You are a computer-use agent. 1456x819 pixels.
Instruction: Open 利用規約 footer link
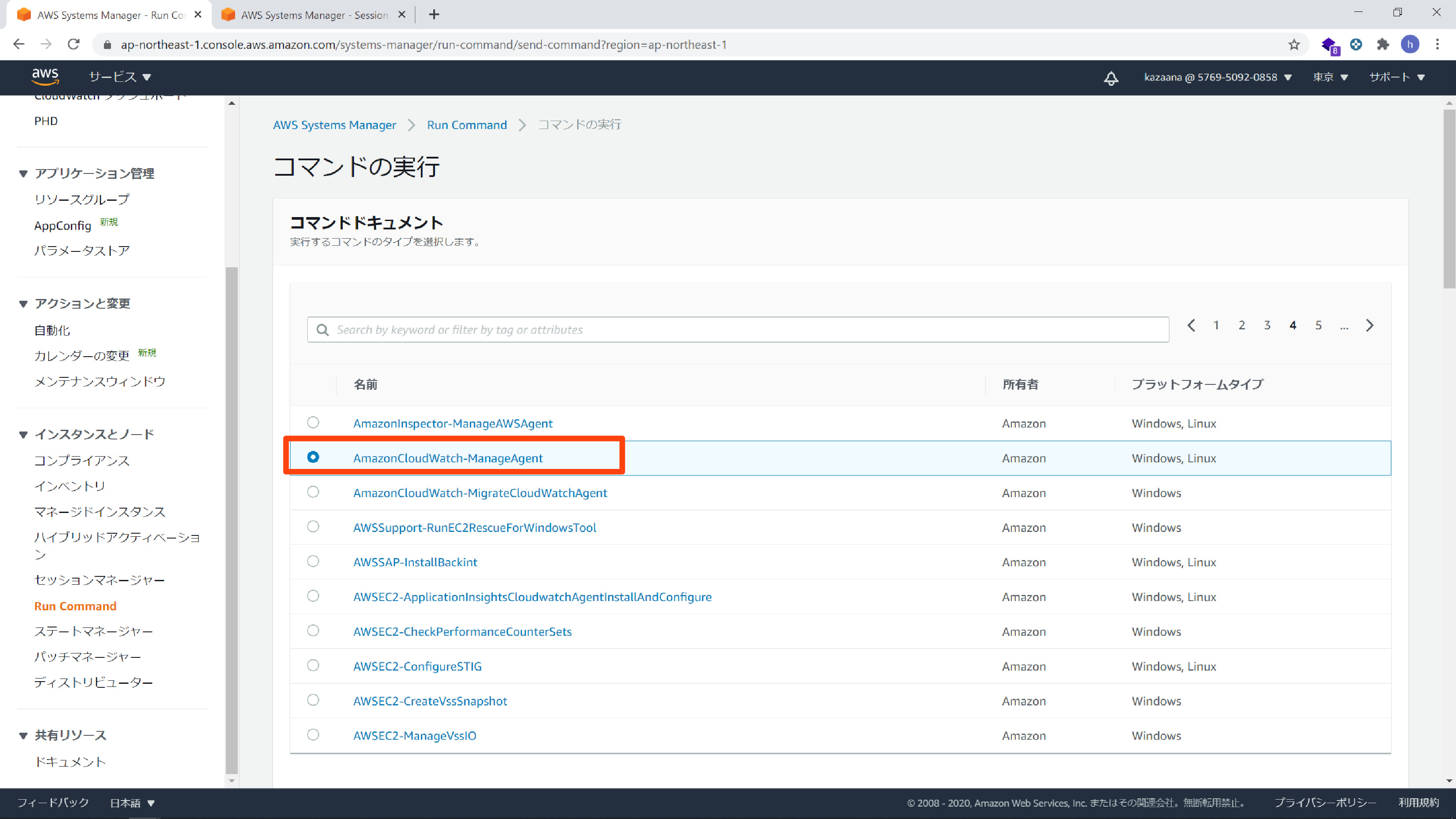1419,803
